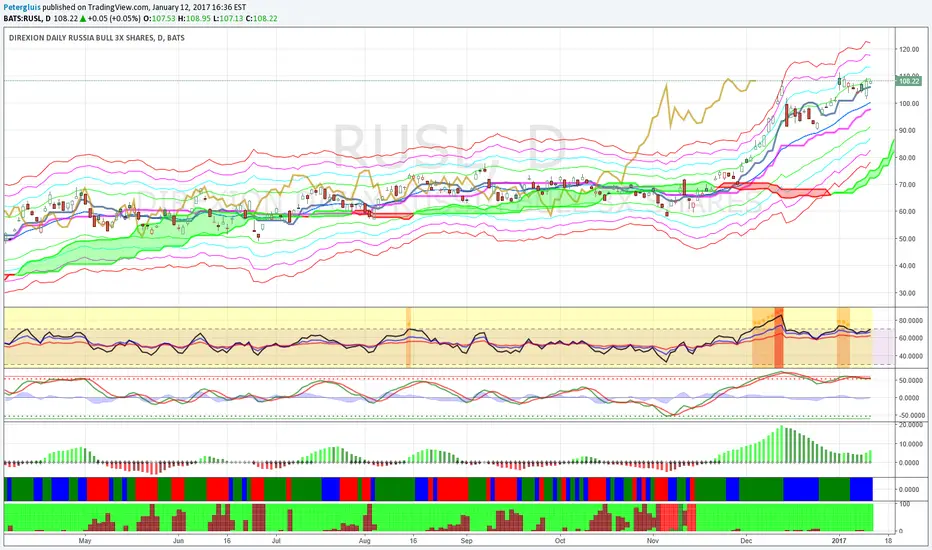
Task: Click the 60.00 price axis label
Action: (909, 212)
